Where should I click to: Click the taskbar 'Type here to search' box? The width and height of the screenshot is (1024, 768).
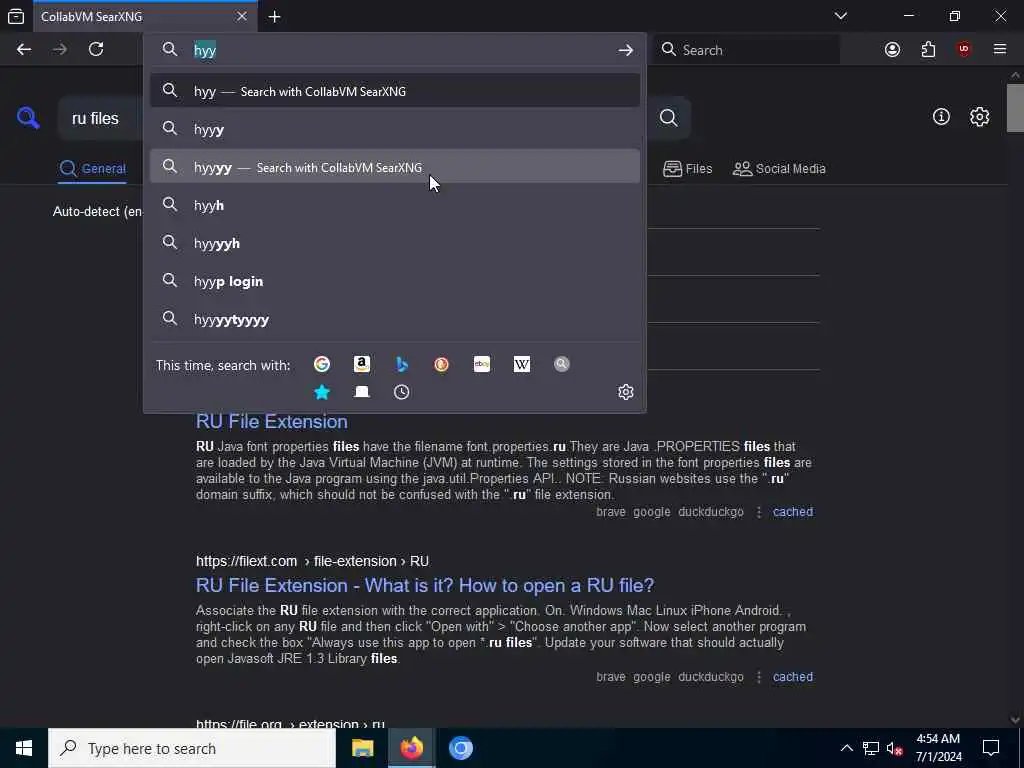click(191, 748)
